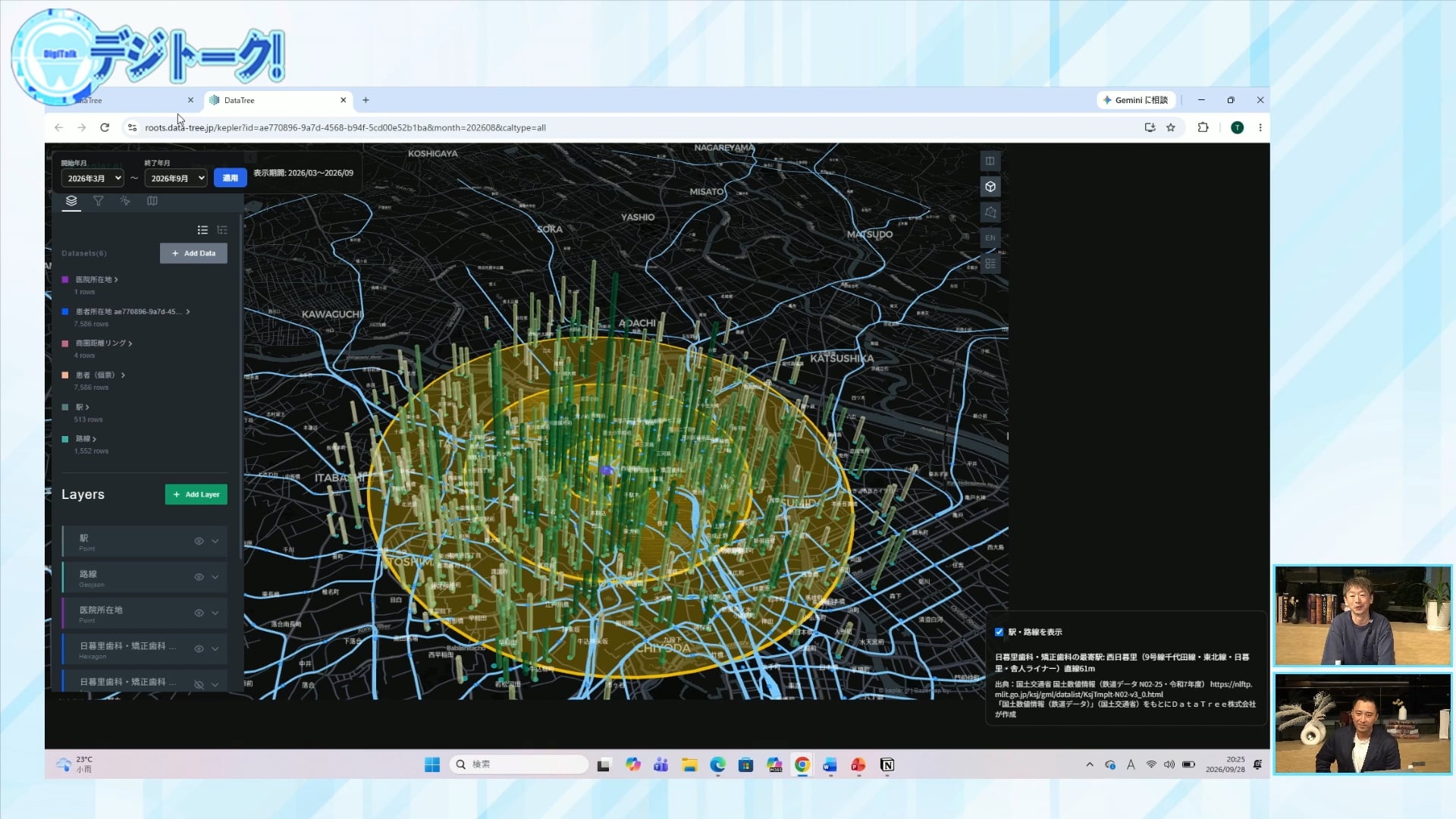
Task: Click the Add Layer button
Action: tap(196, 494)
